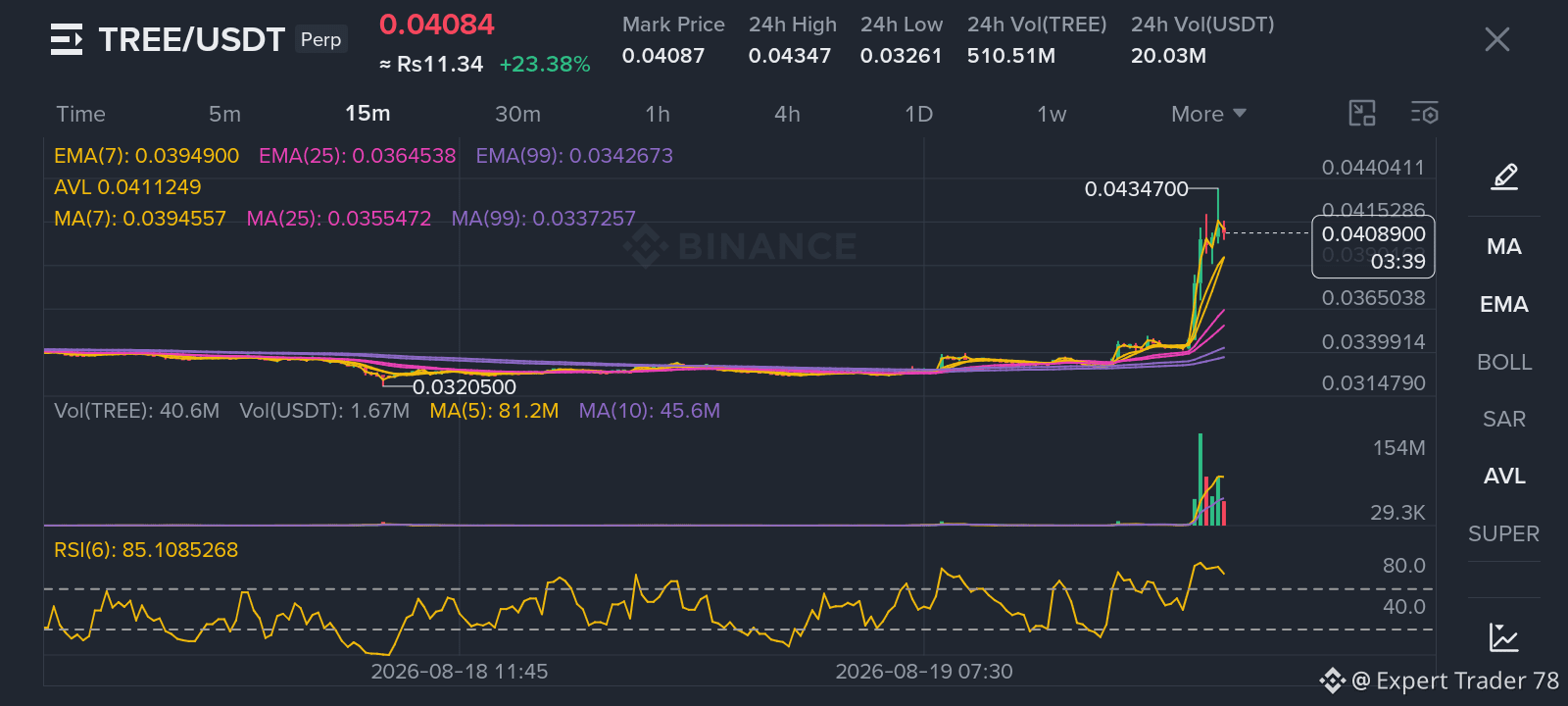Image resolution: width=1568 pixels, height=706 pixels.
Task: Click the MA(99): 0.0337257 legend
Action: [544, 219]
